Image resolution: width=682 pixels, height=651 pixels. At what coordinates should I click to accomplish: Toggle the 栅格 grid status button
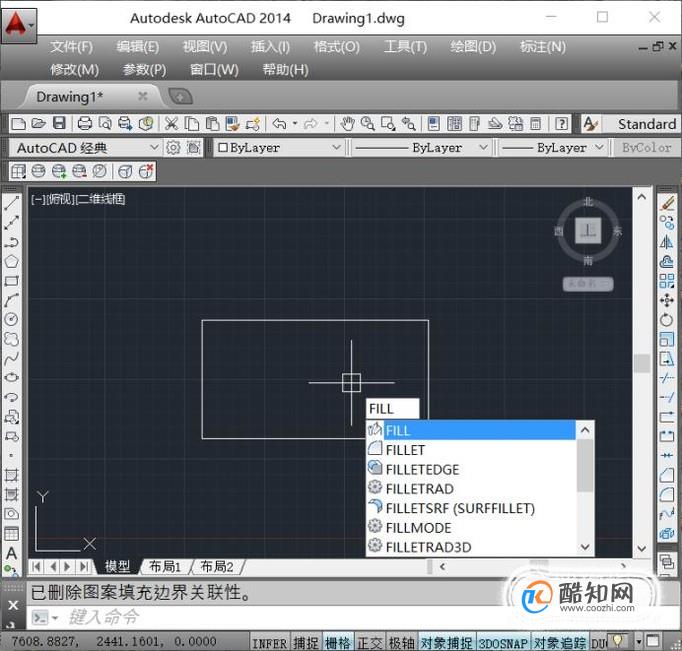[338, 642]
